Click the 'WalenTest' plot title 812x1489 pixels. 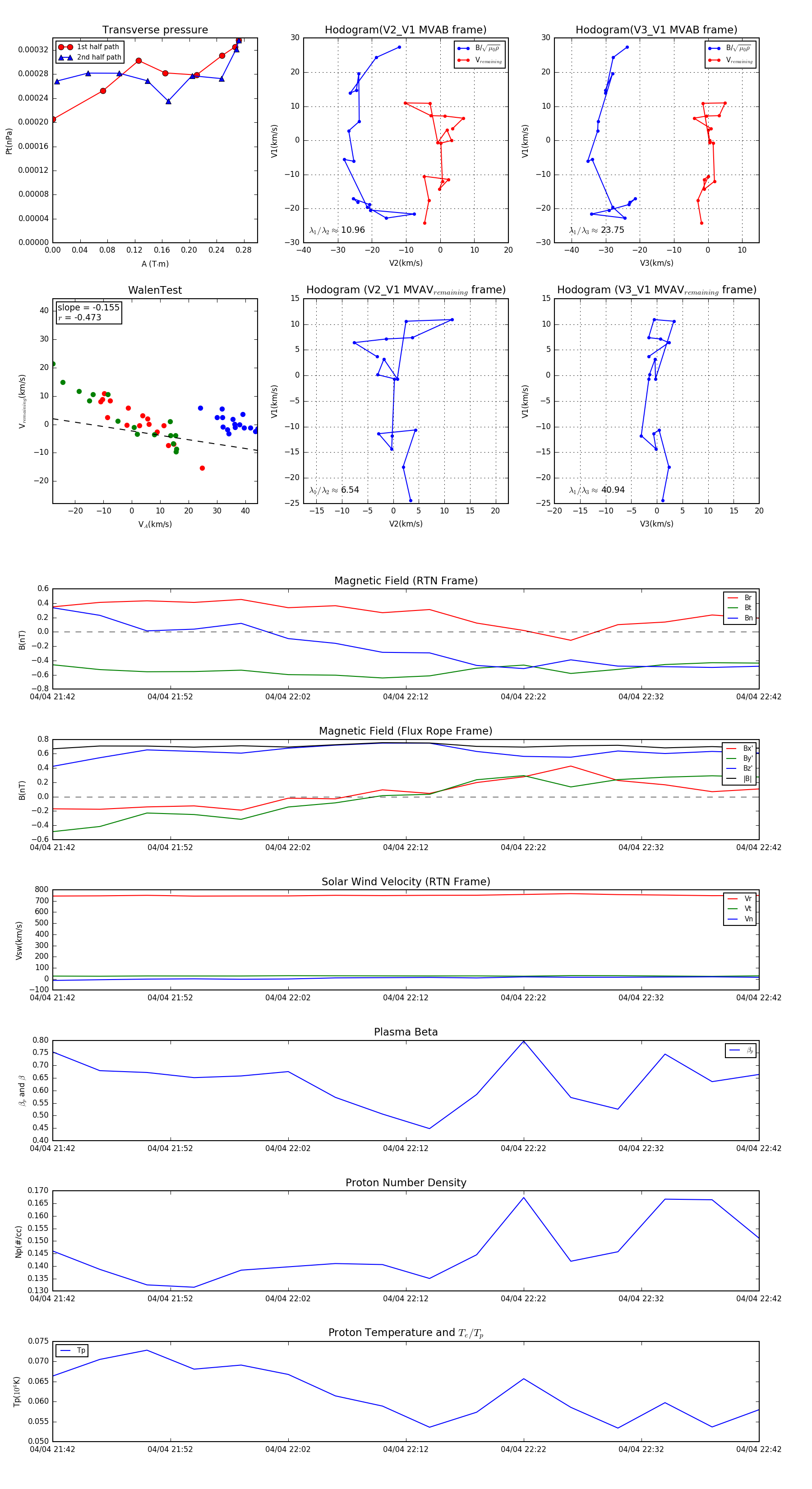(x=155, y=290)
